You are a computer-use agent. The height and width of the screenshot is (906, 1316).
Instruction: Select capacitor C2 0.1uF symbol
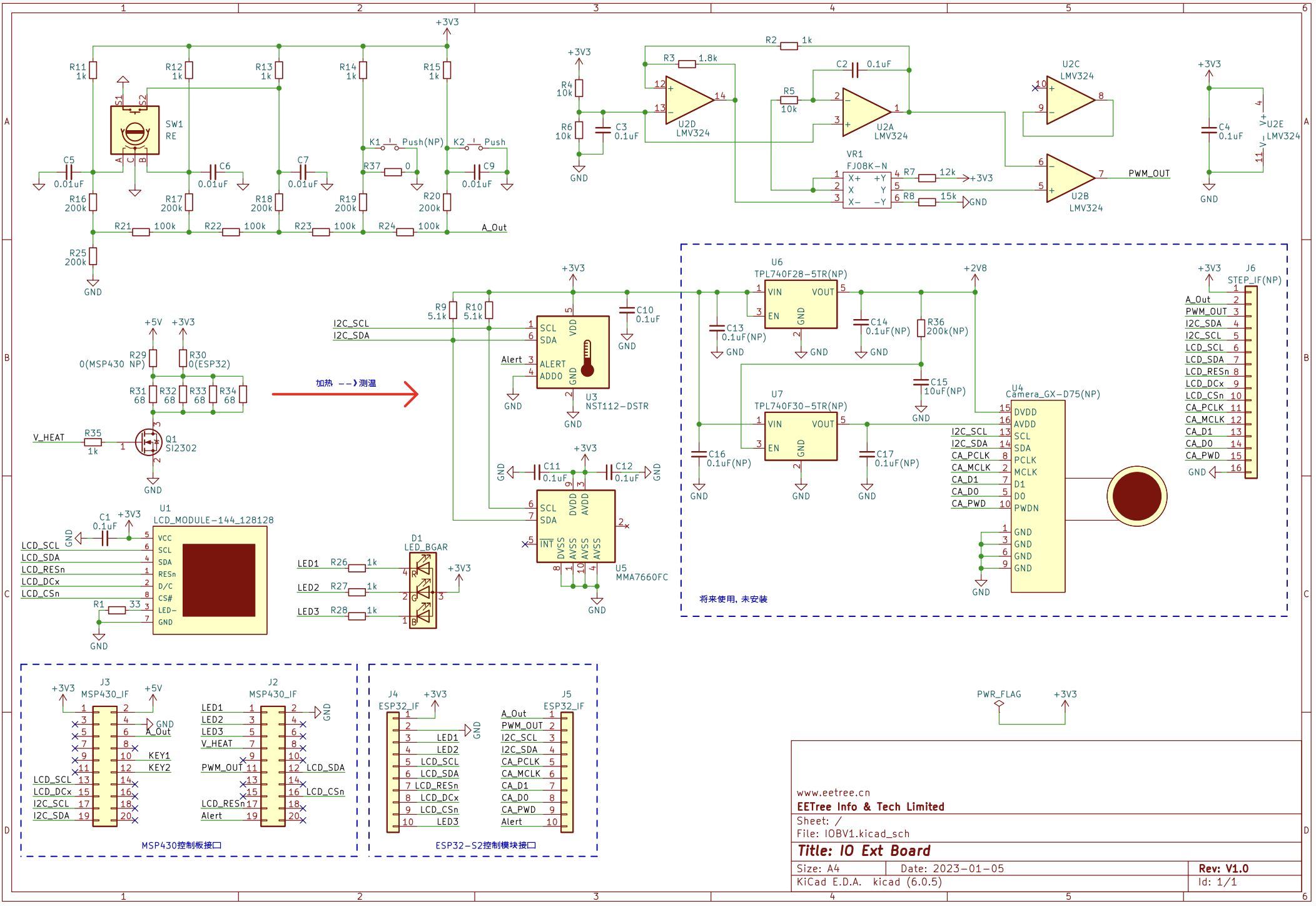point(855,70)
